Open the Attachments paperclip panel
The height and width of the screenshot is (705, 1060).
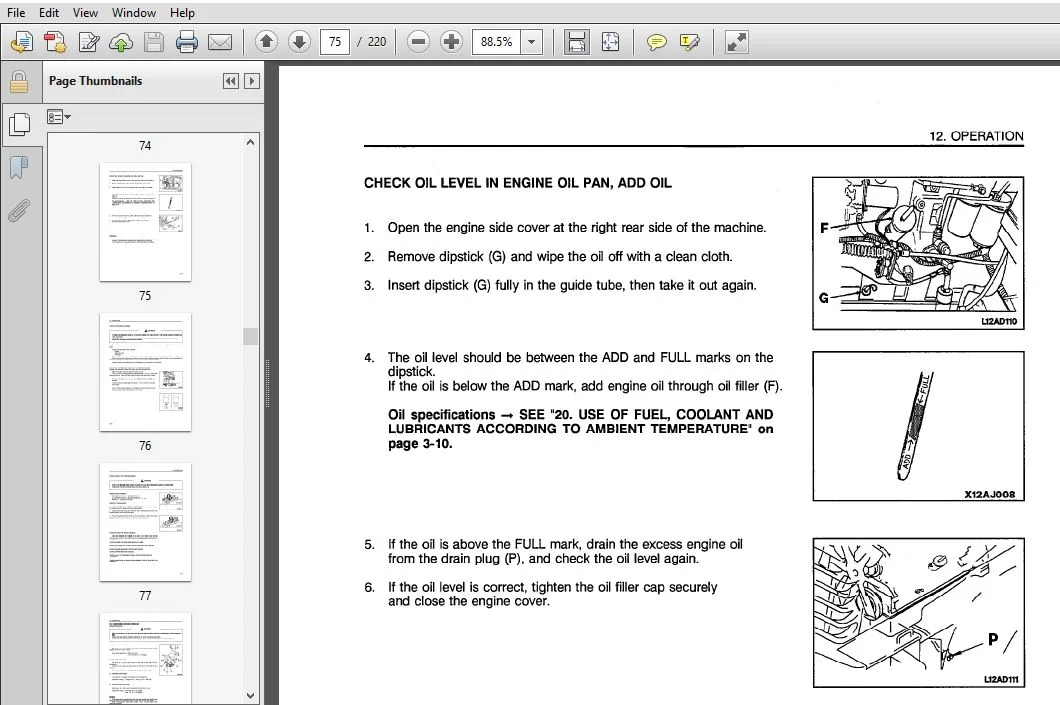tap(19, 211)
